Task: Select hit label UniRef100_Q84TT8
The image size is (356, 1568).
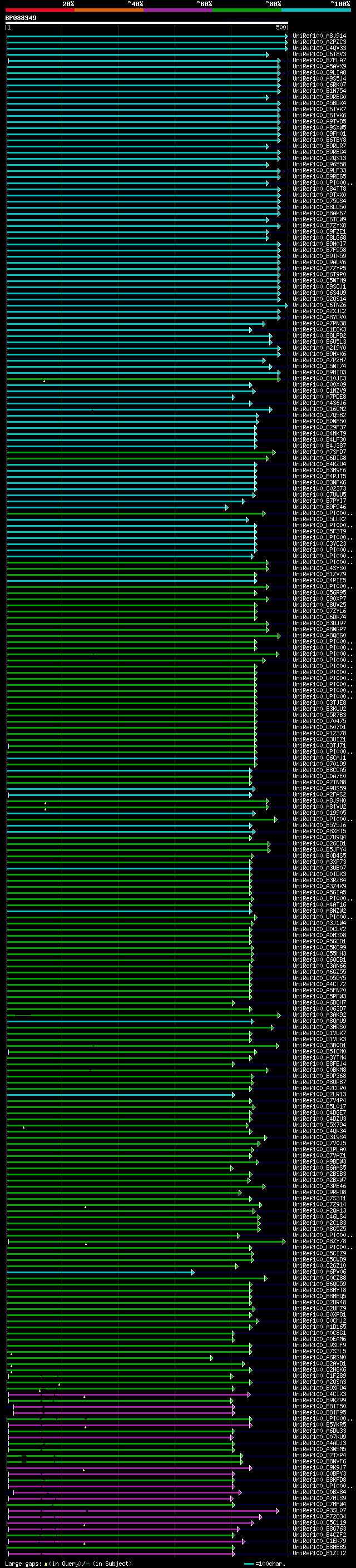Action: click(319, 189)
